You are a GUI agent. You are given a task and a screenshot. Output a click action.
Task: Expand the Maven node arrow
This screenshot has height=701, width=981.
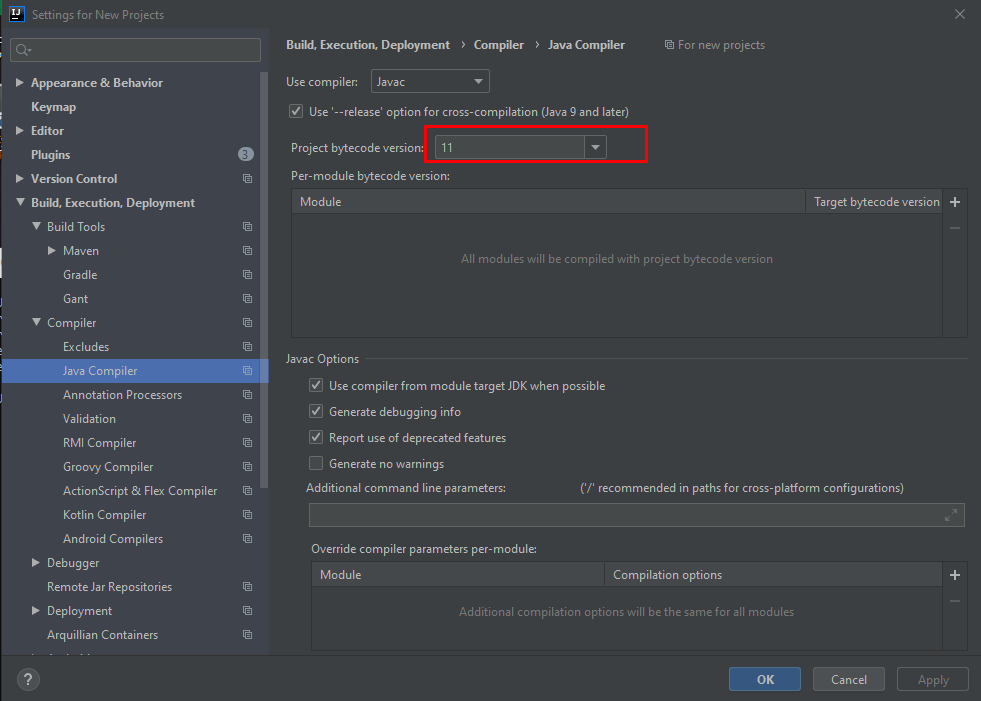[x=52, y=250]
